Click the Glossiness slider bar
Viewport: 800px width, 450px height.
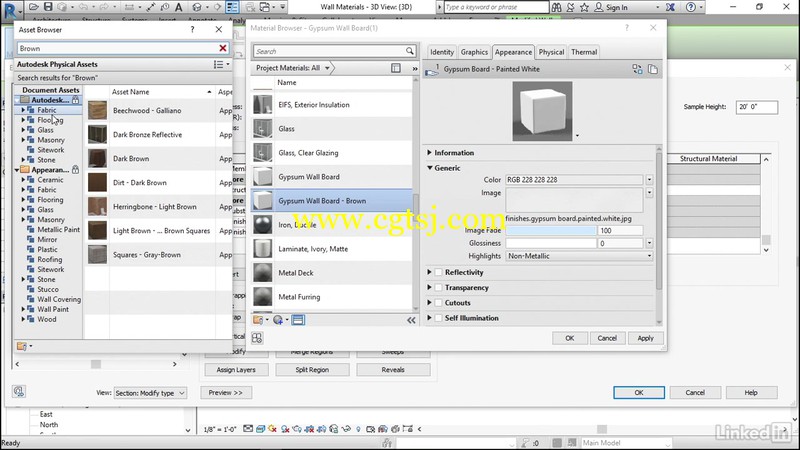[551, 243]
